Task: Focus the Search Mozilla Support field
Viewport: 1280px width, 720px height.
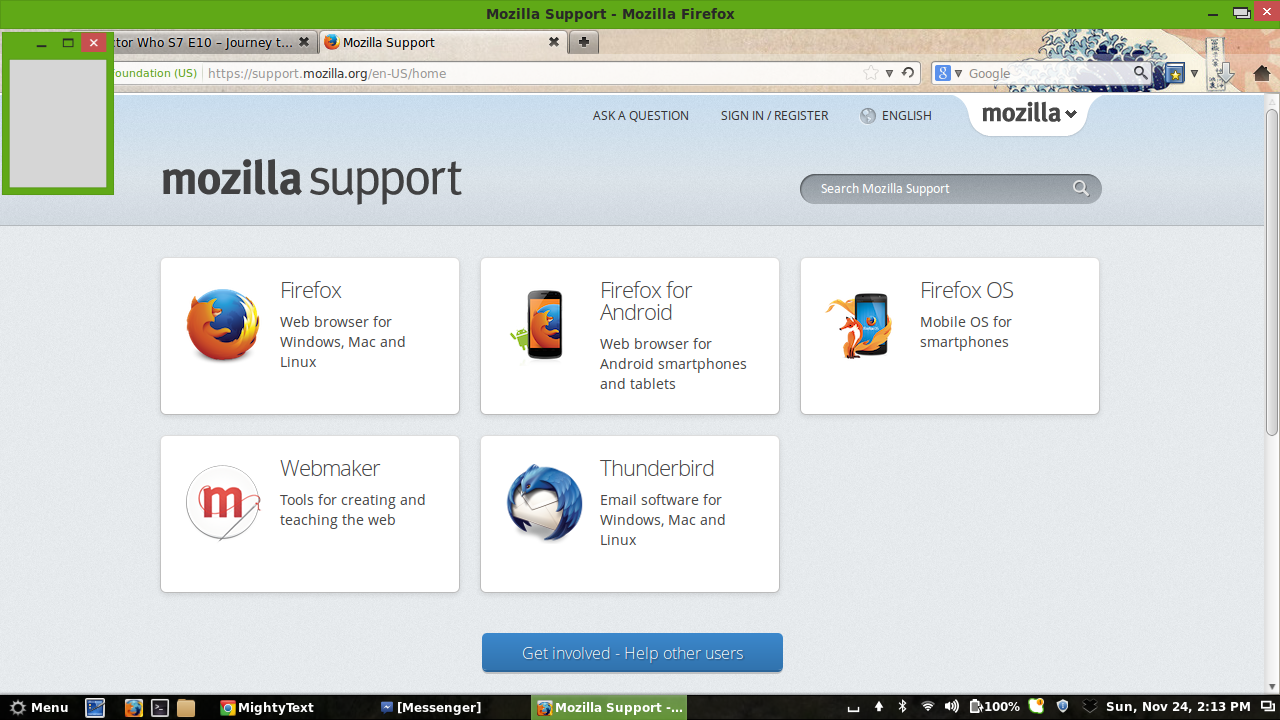Action: 950,188
